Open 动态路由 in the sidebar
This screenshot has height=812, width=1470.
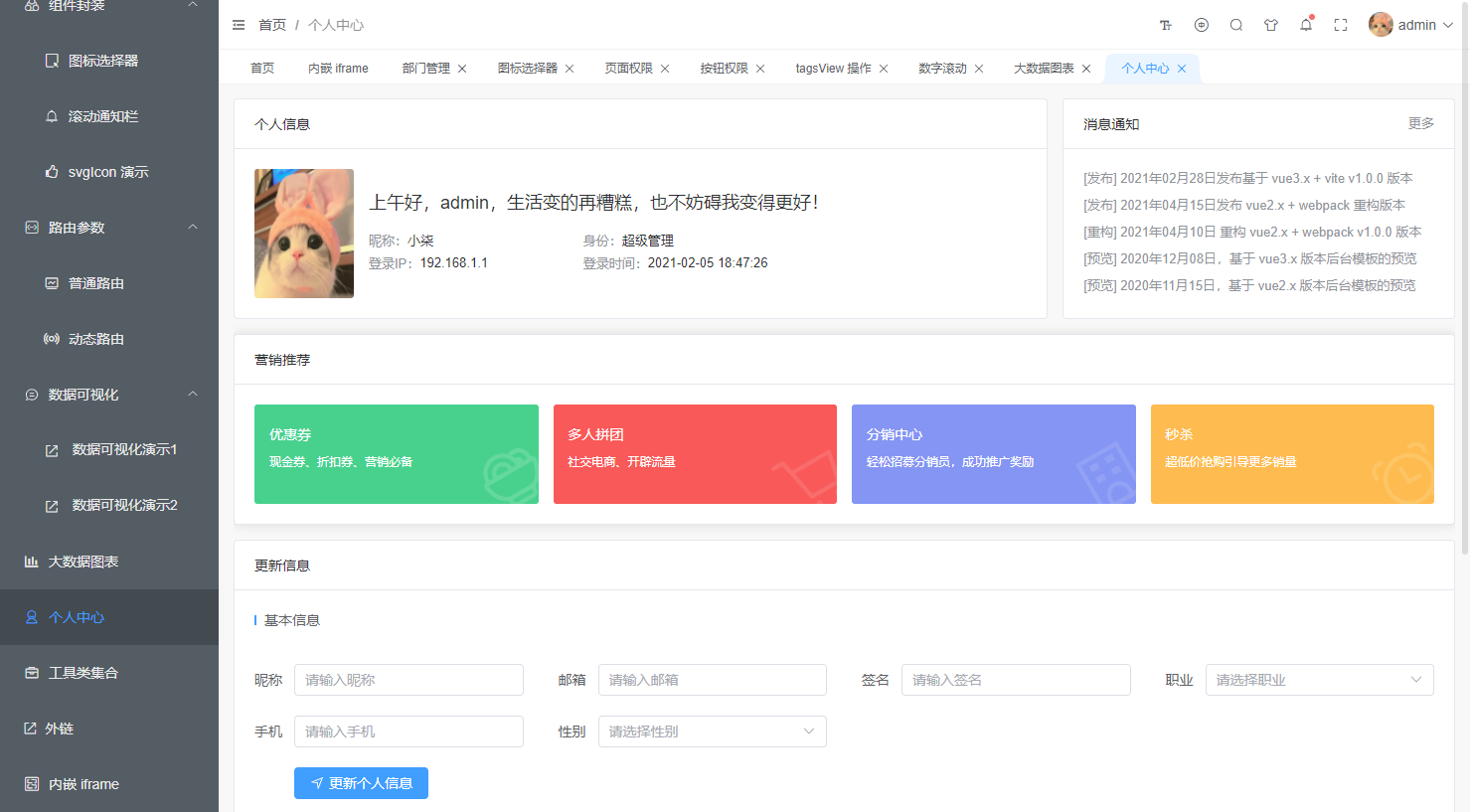click(109, 339)
